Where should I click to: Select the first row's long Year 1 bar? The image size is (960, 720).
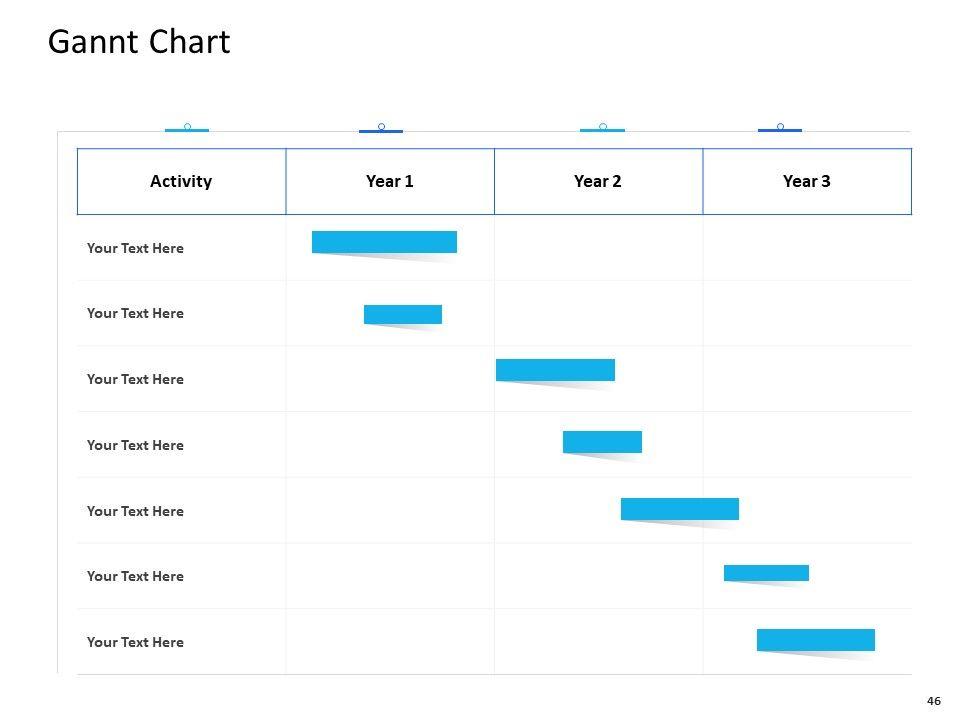384,242
